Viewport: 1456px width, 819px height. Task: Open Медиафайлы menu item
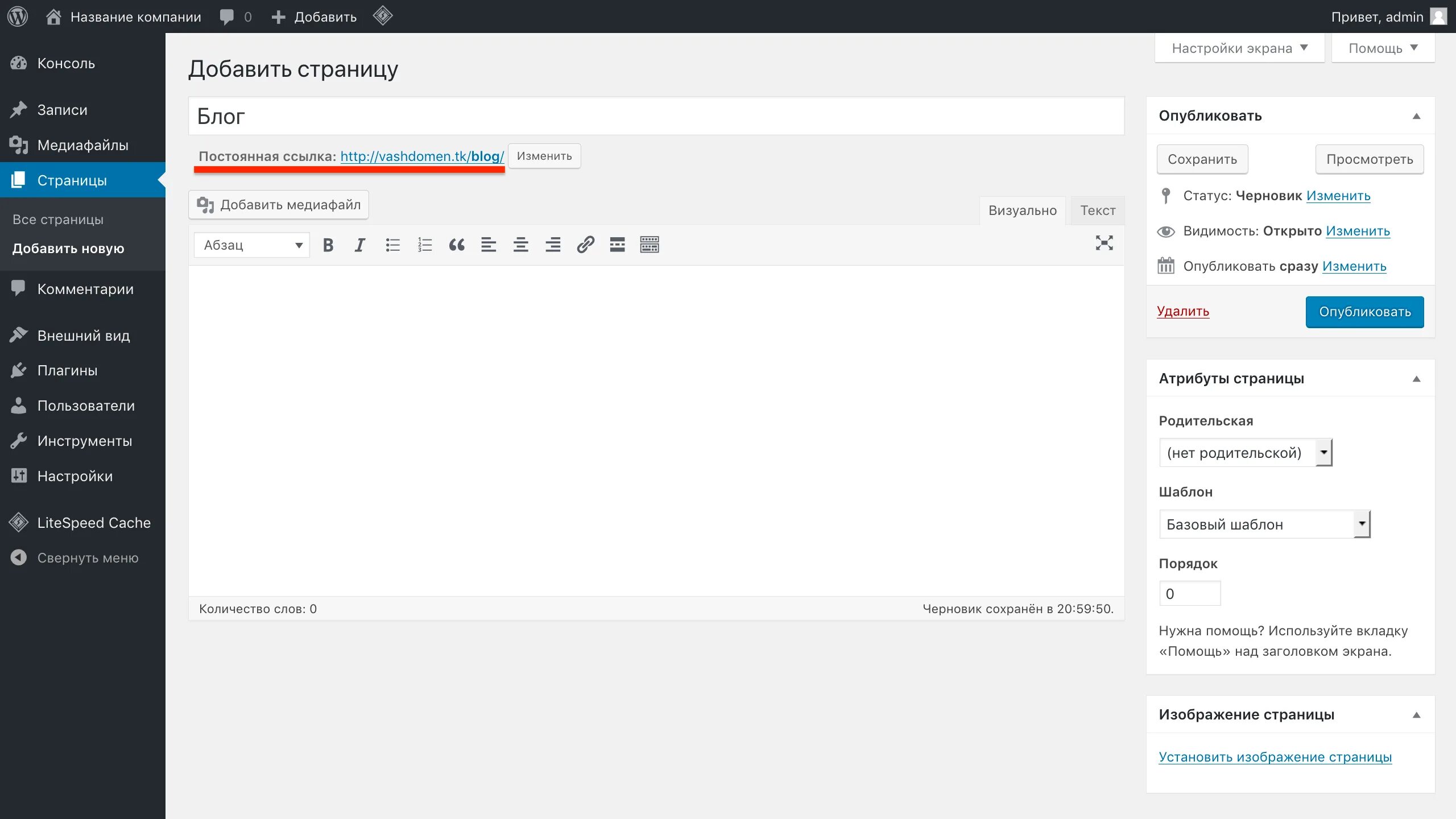tap(82, 145)
